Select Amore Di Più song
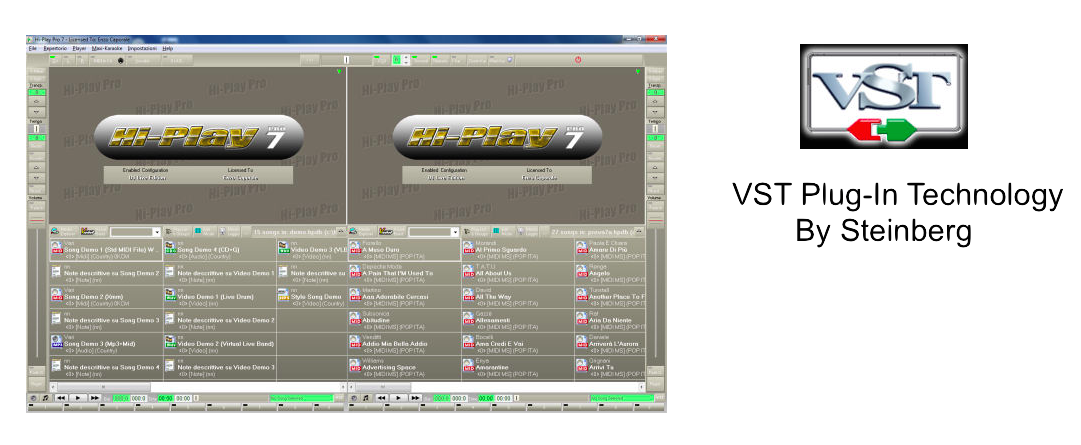The height and width of the screenshot is (445, 1081). [609, 250]
